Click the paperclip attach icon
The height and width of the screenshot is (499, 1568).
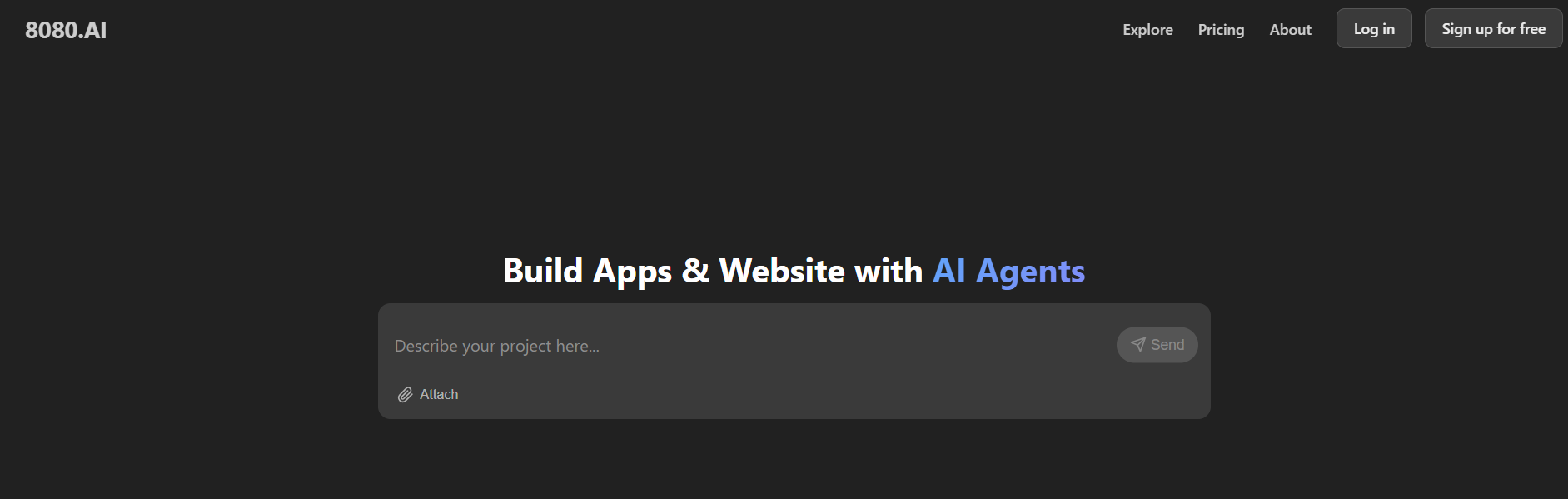coord(405,395)
